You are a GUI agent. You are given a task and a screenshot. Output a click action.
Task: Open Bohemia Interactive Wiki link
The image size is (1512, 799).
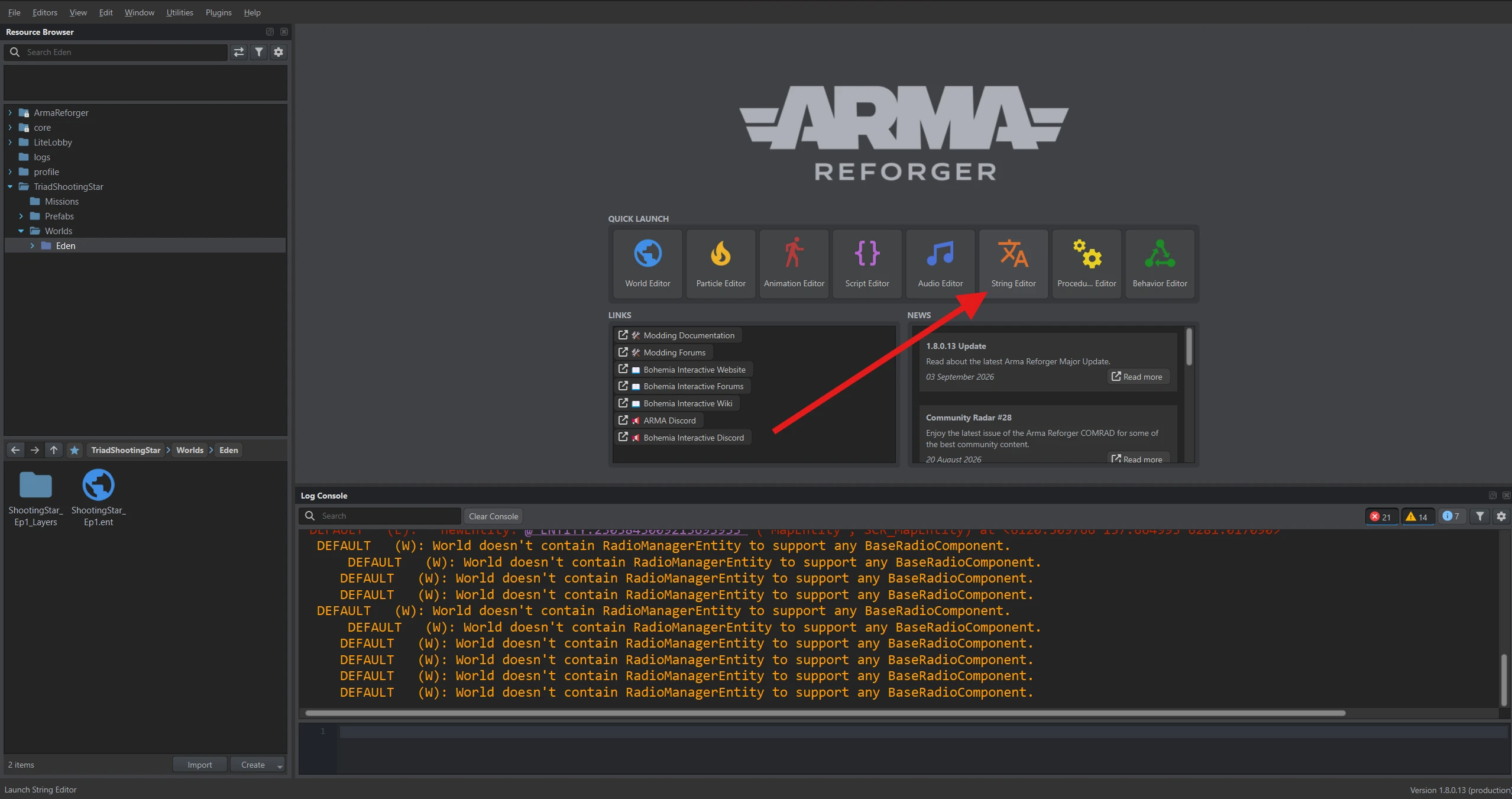coord(676,403)
